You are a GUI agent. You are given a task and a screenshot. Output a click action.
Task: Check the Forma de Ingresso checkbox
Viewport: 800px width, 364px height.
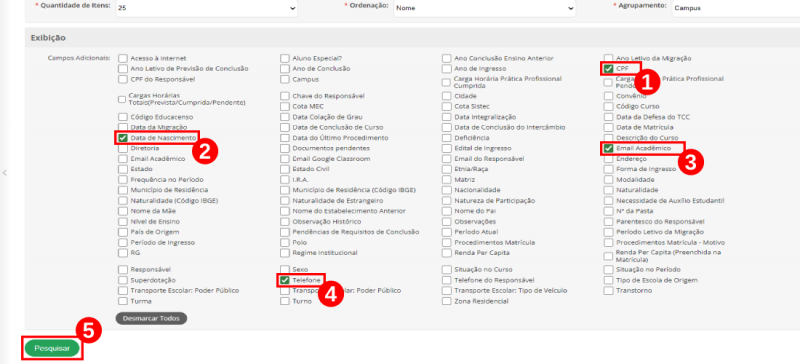[x=608, y=169]
